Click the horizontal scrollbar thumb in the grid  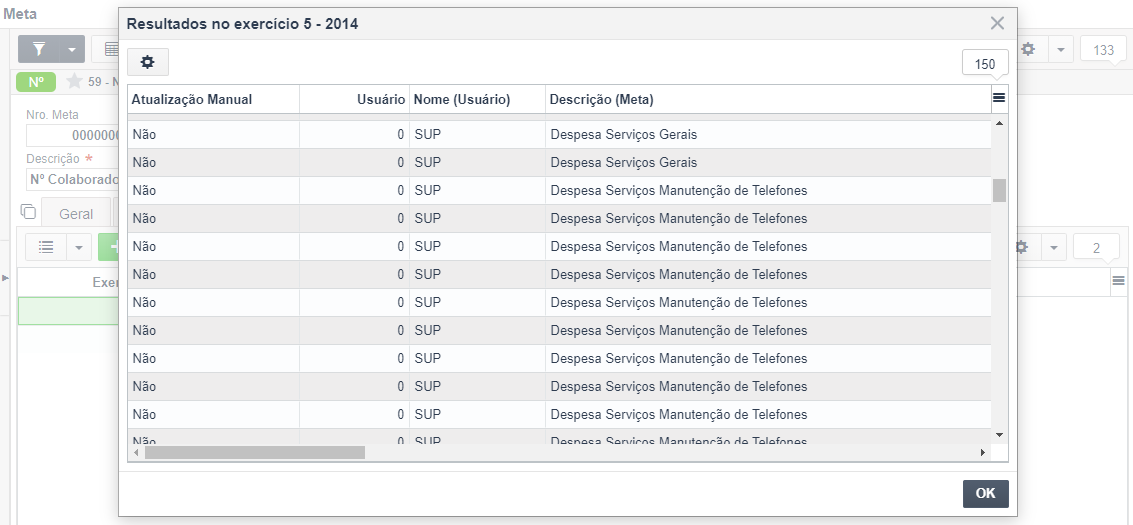pyautogui.click(x=254, y=452)
